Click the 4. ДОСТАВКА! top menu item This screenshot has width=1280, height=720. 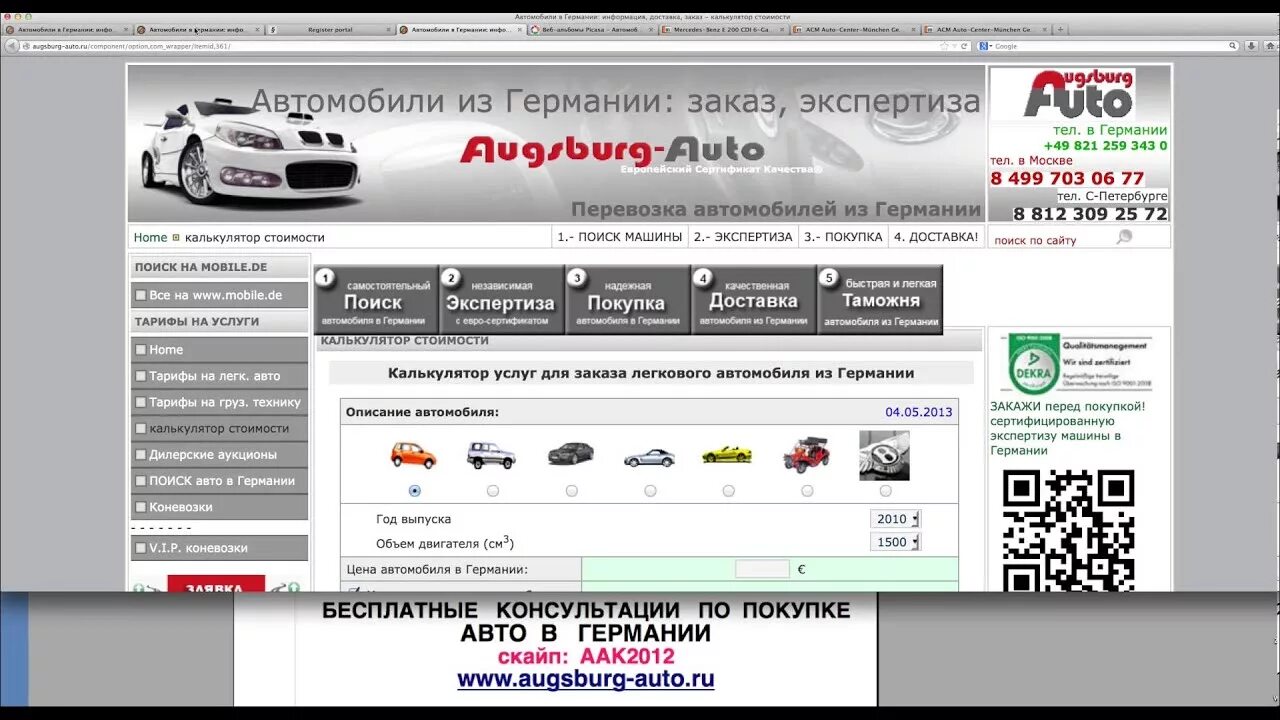click(x=936, y=237)
